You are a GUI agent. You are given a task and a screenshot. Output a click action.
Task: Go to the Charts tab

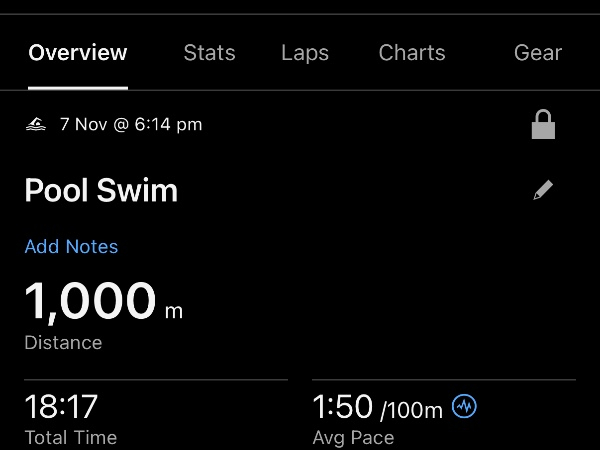(x=412, y=53)
